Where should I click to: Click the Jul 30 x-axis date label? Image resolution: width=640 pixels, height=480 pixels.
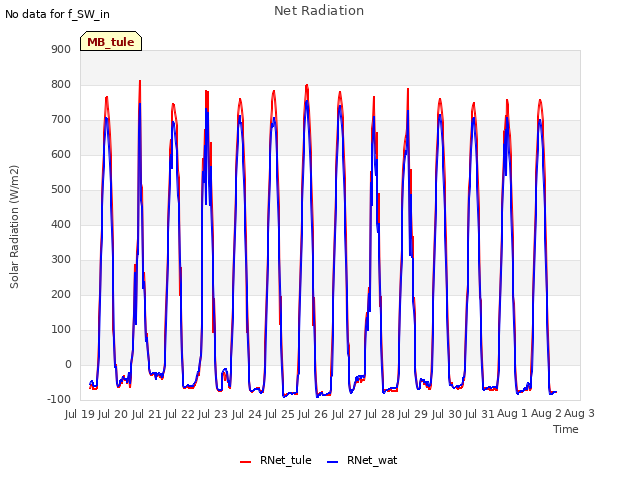(447, 414)
